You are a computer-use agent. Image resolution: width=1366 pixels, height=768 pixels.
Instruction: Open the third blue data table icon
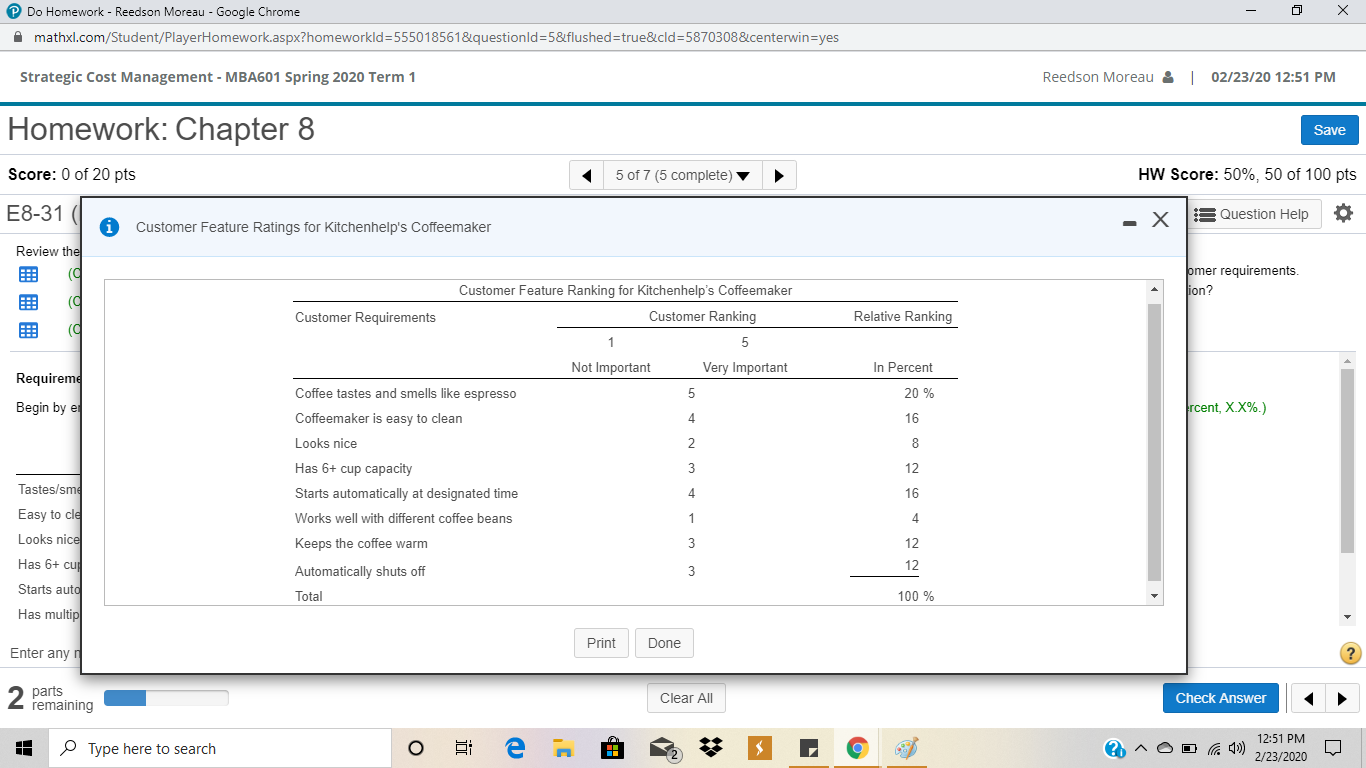(x=28, y=330)
